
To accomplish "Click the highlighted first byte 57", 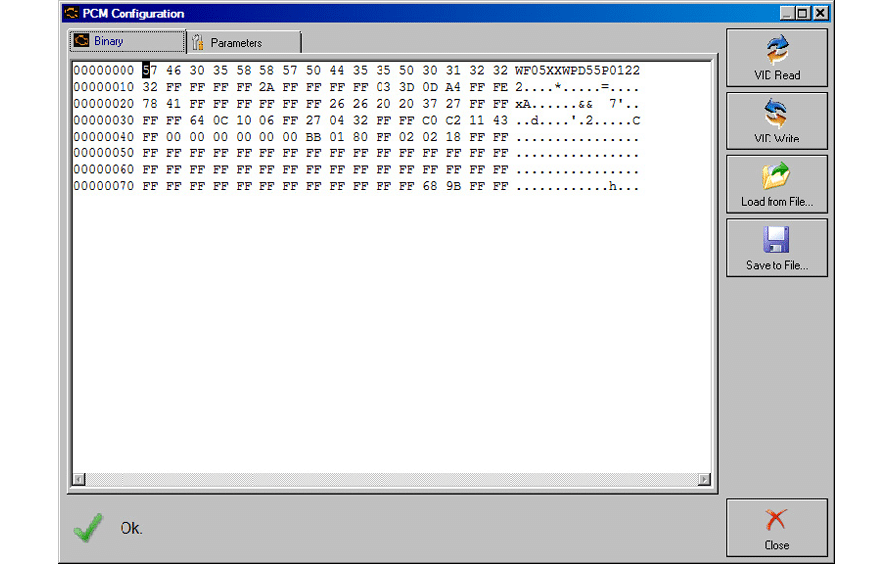I will pyautogui.click(x=150, y=71).
